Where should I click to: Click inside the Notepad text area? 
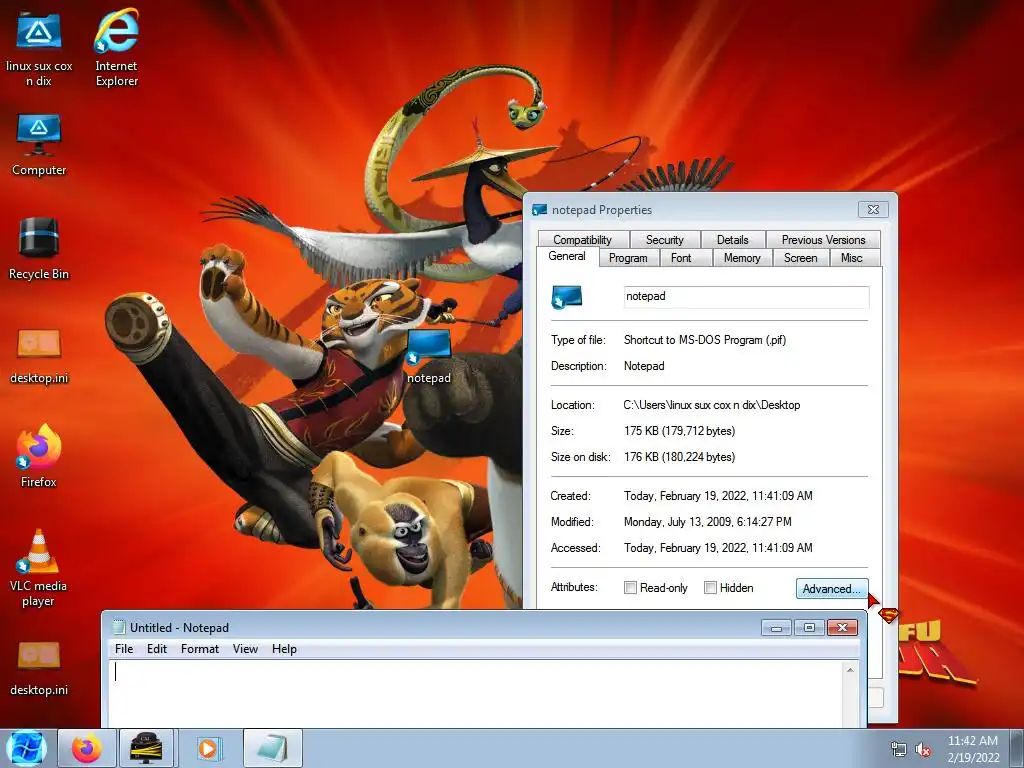point(475,694)
